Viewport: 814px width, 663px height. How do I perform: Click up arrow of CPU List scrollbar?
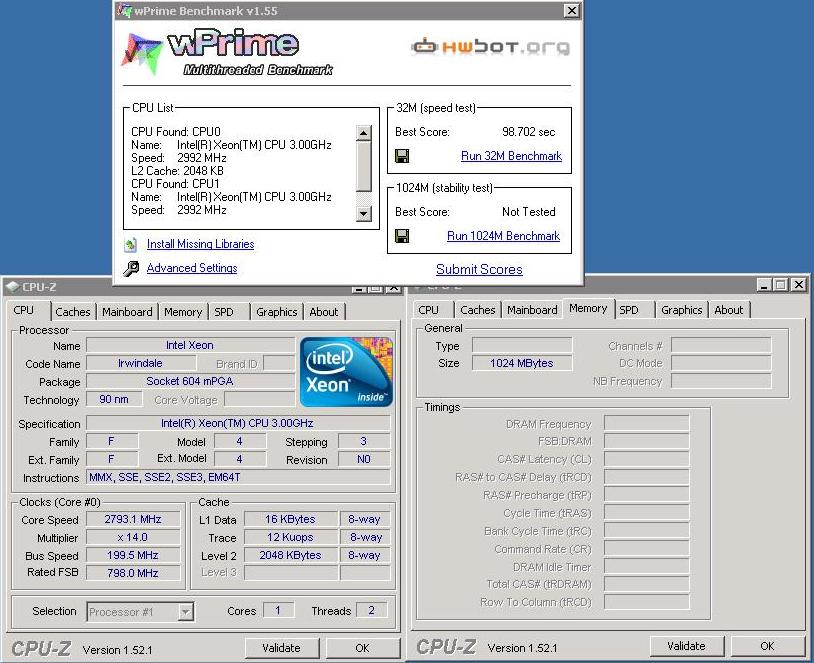[x=364, y=133]
